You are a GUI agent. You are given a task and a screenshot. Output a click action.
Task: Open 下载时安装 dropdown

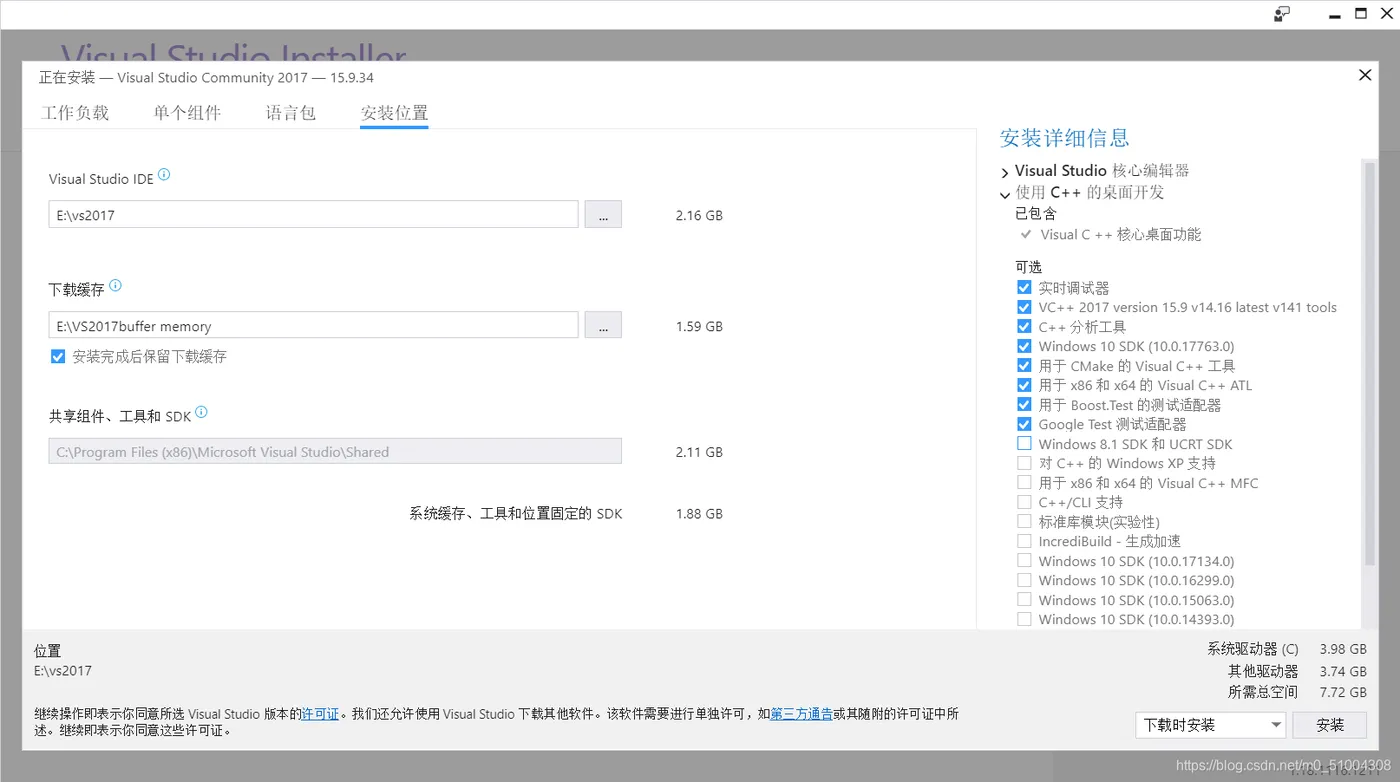tap(1210, 725)
